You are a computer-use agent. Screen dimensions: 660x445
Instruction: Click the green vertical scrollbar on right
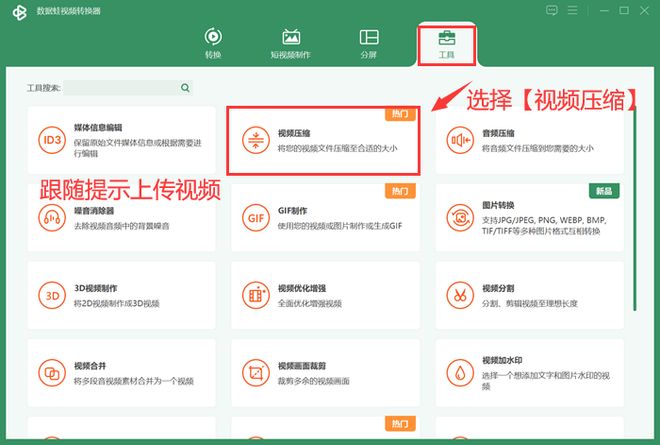point(634,200)
